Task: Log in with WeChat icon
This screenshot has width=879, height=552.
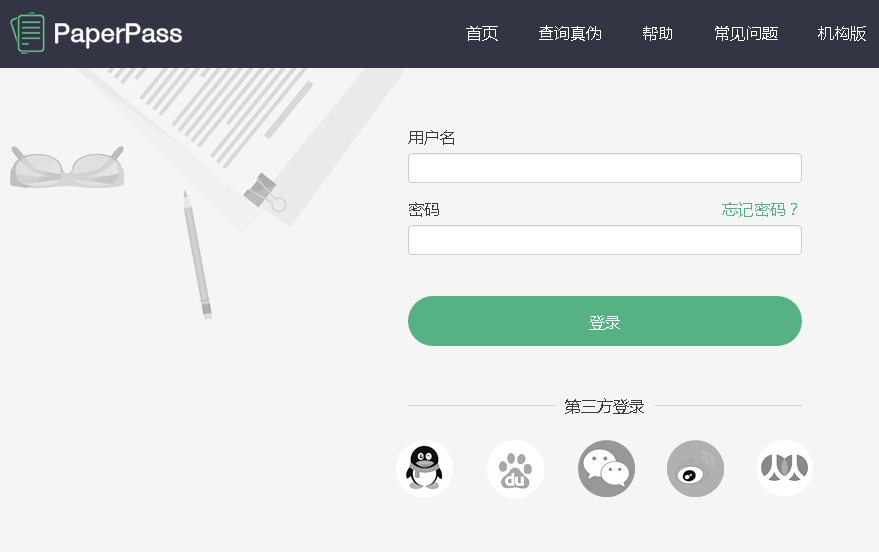Action: point(606,468)
